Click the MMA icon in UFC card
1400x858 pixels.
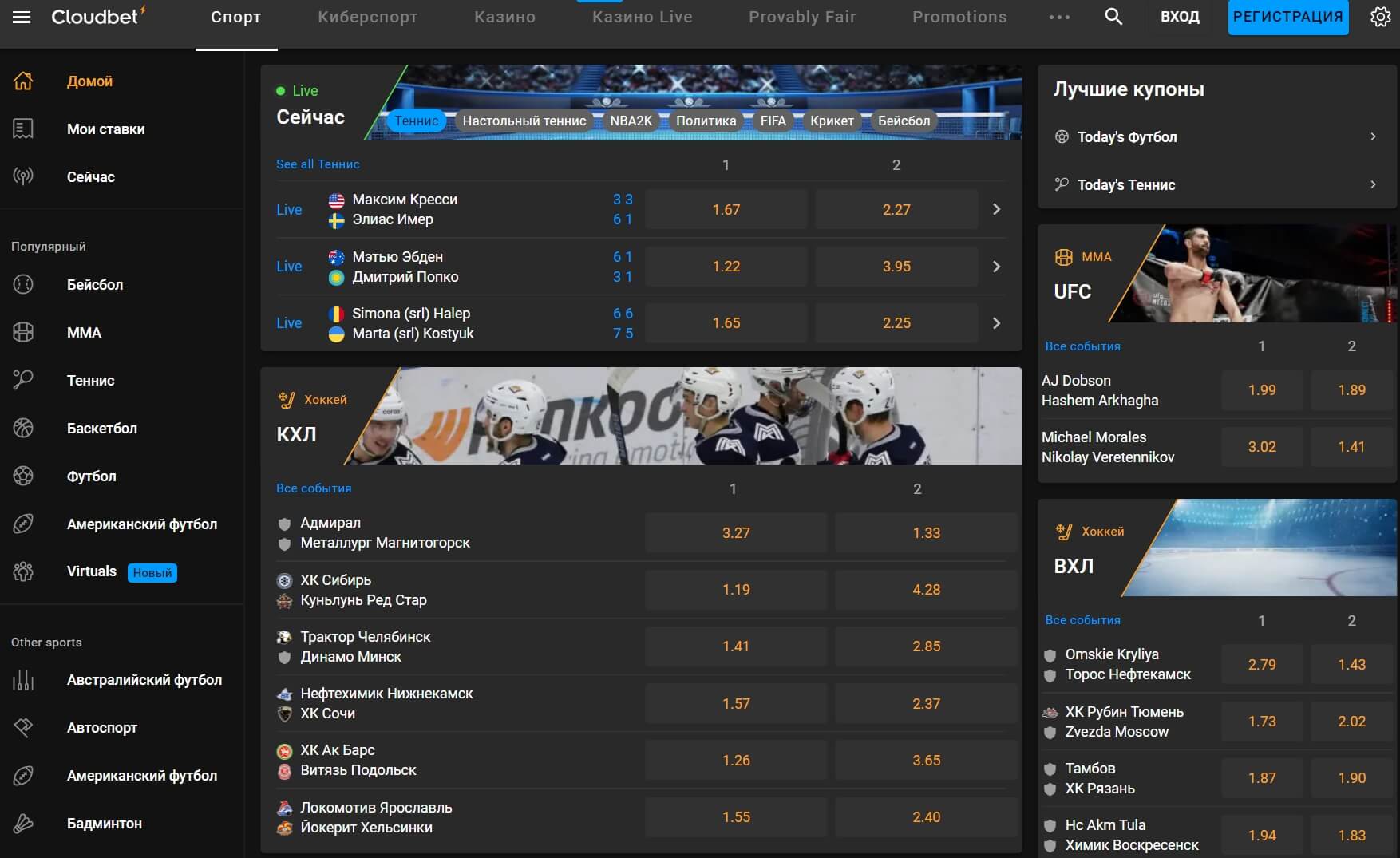tap(1064, 257)
